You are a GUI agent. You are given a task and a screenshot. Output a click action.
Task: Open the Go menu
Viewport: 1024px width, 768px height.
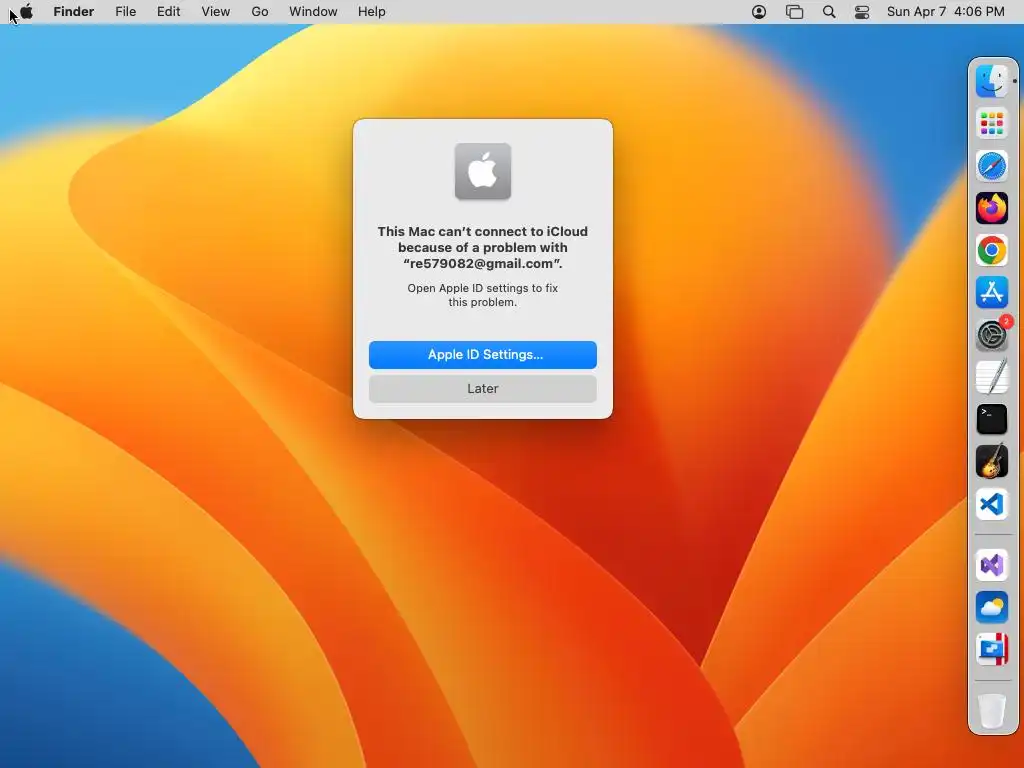pyautogui.click(x=260, y=12)
